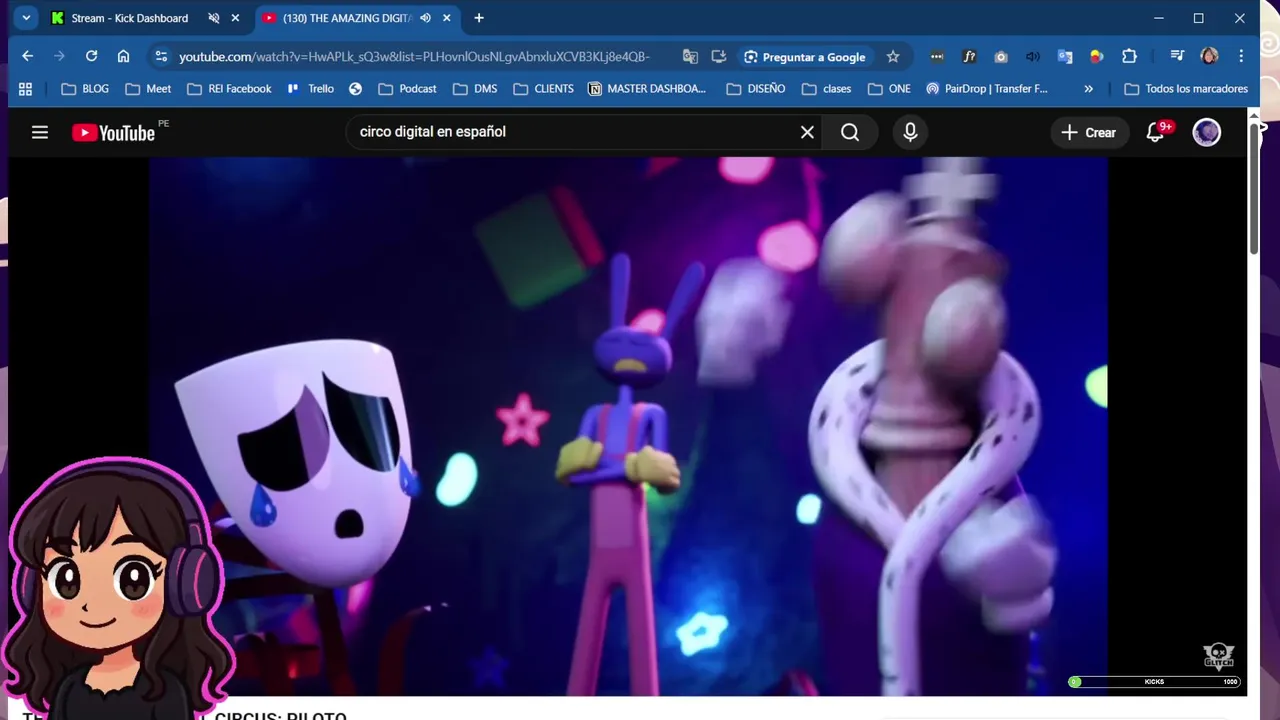Screen dimensions: 1280x720
Task: Clear the search text with X
Action: [x=807, y=132]
